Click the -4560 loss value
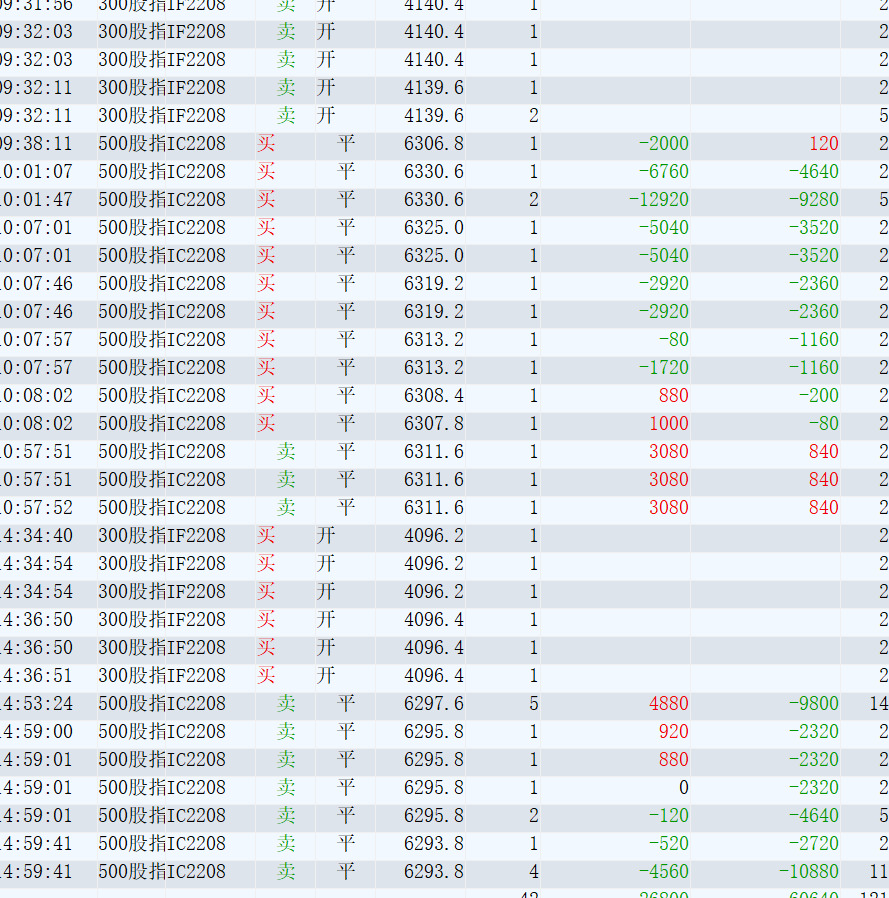Viewport: 889px width, 898px height. [663, 872]
